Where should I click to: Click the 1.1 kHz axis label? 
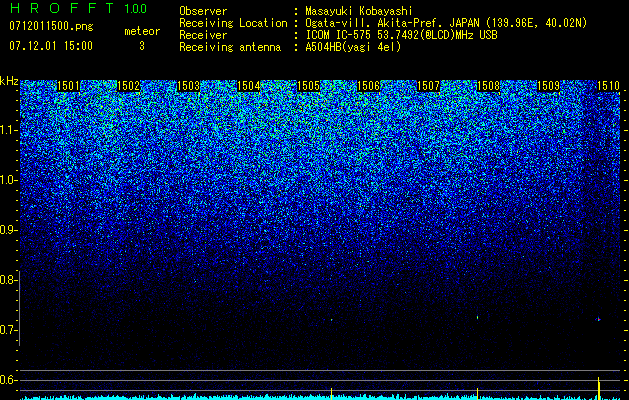pos(9,130)
